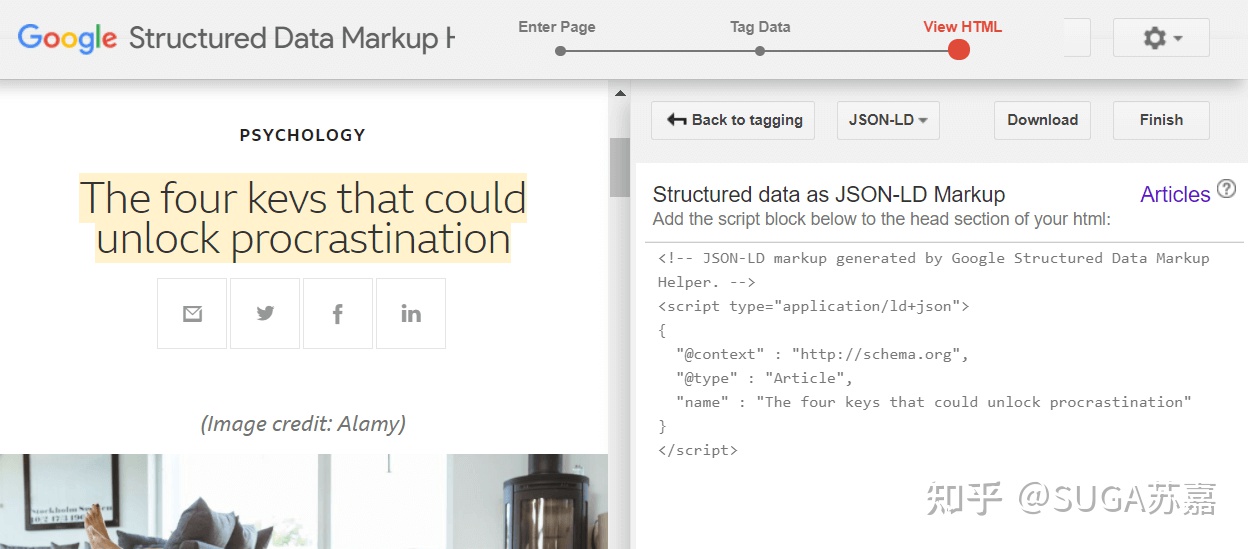Click the Enter Page step dot

pos(560,50)
